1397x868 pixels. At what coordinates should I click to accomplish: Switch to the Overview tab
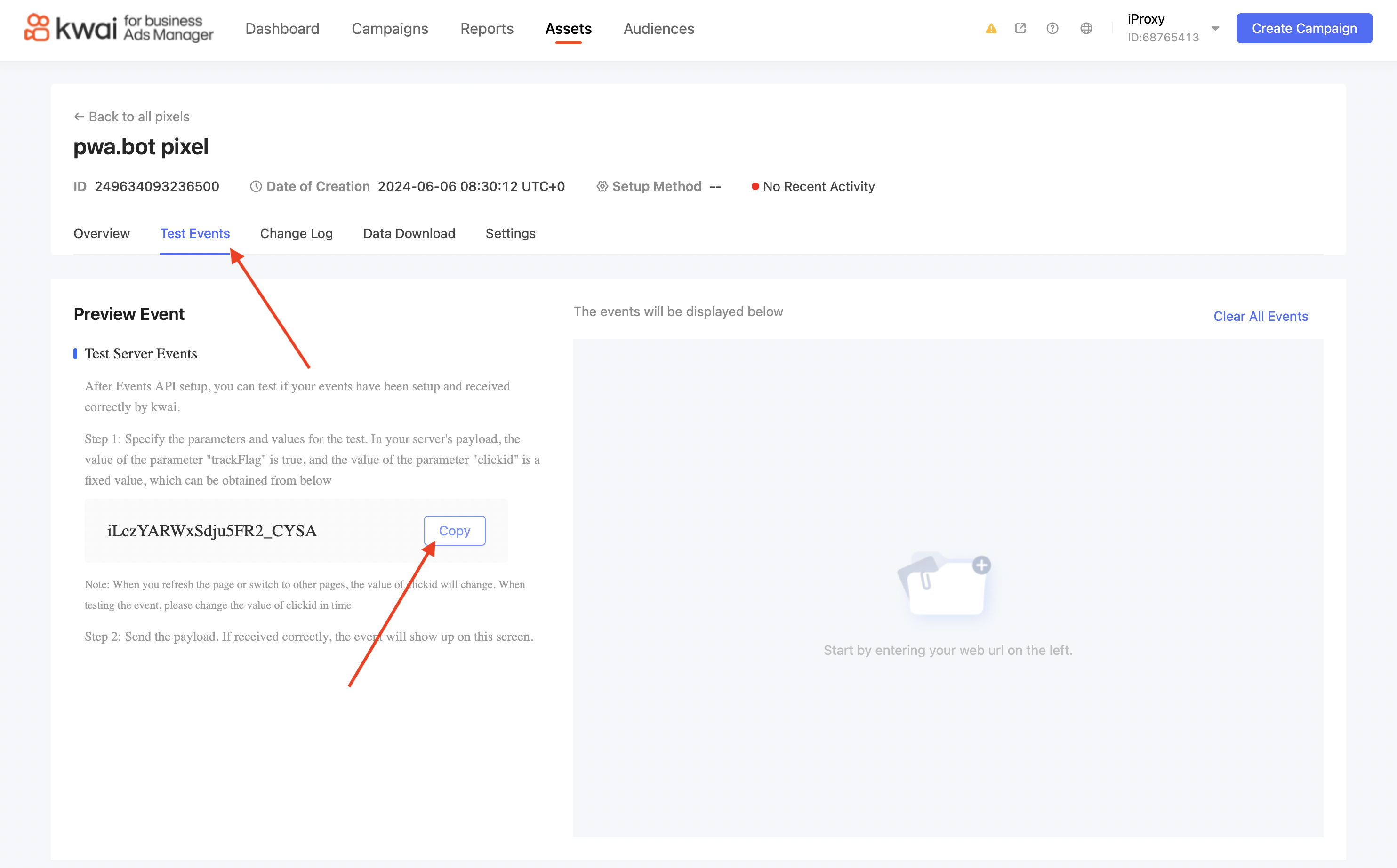point(102,234)
